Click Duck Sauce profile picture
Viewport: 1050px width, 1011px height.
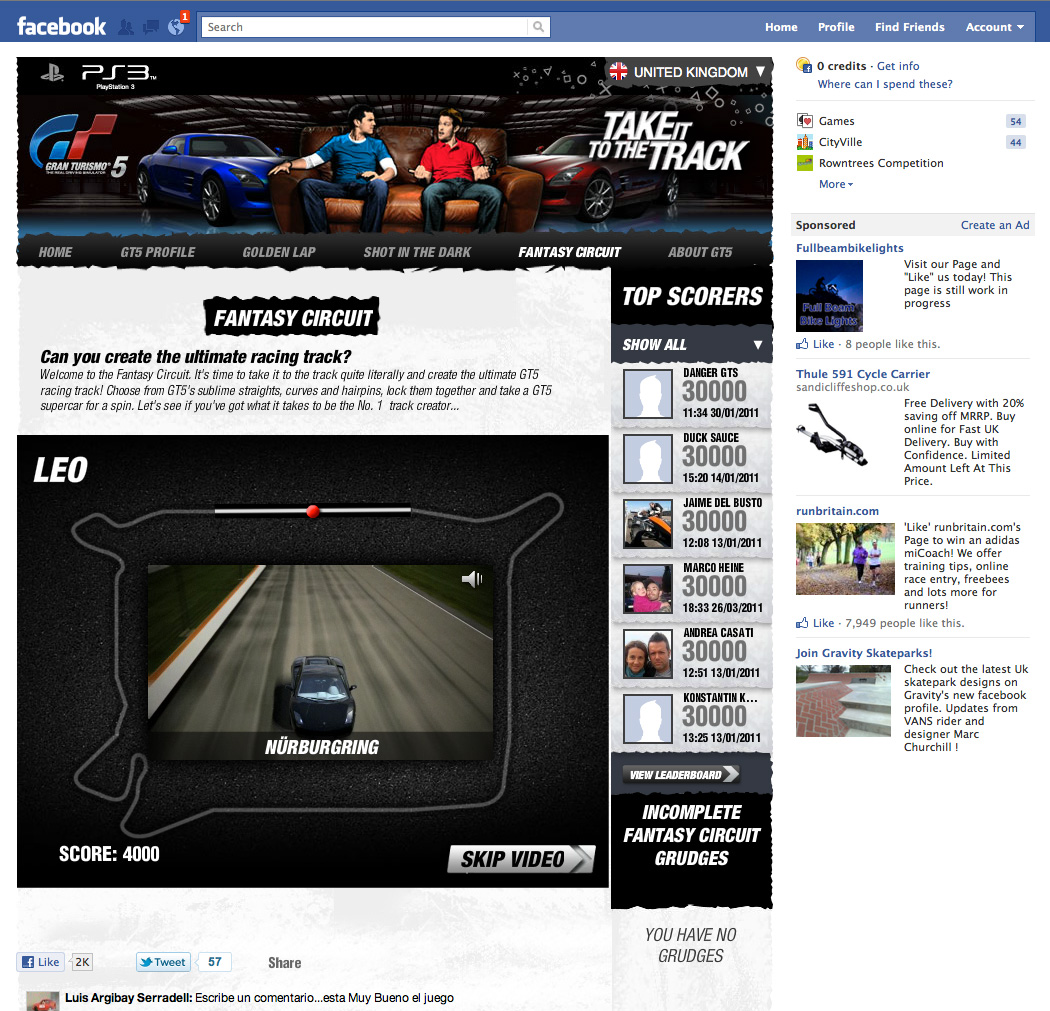coord(648,459)
